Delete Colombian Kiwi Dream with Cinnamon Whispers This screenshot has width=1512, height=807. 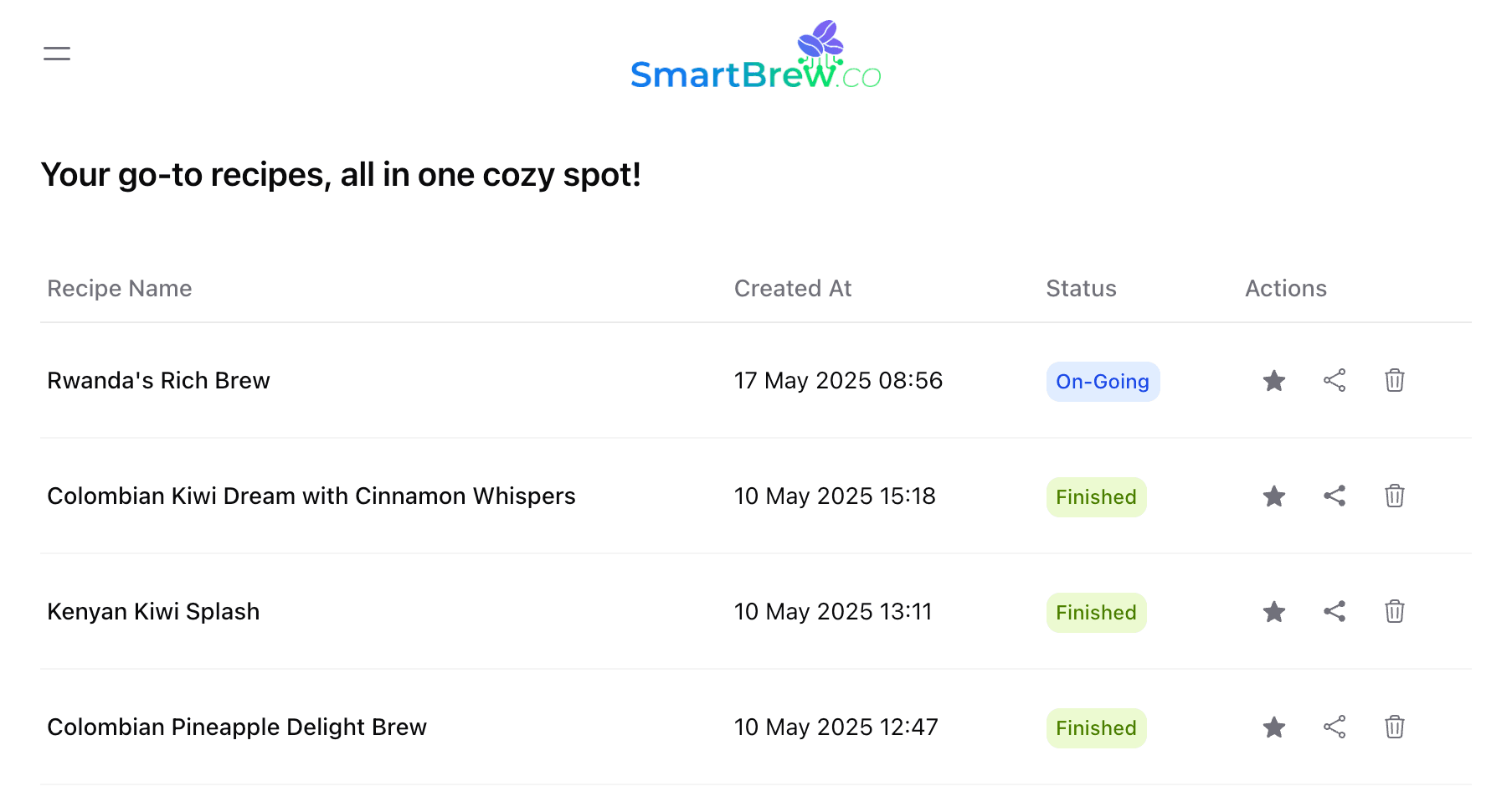coord(1394,496)
